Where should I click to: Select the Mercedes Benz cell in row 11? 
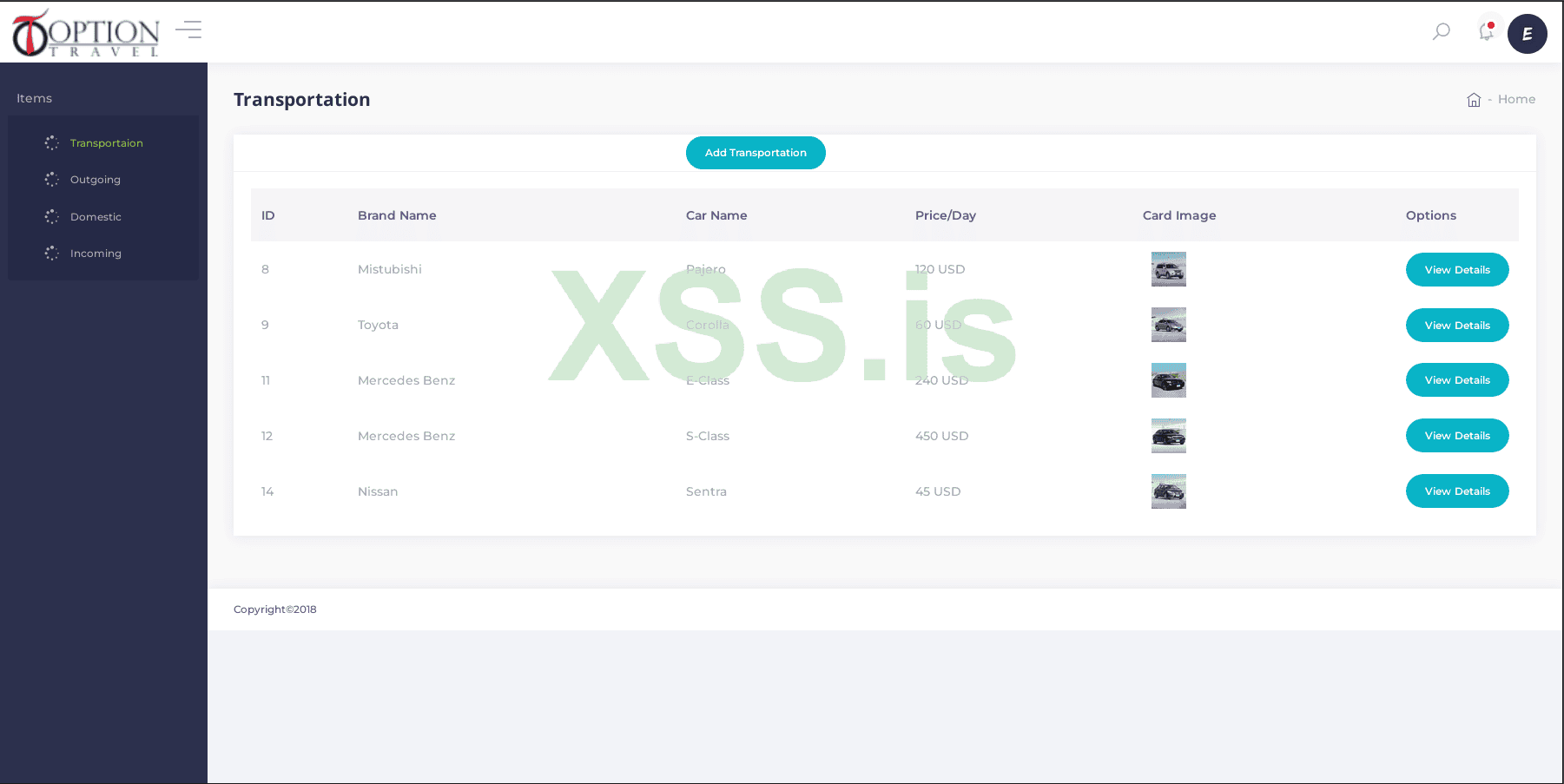click(406, 380)
